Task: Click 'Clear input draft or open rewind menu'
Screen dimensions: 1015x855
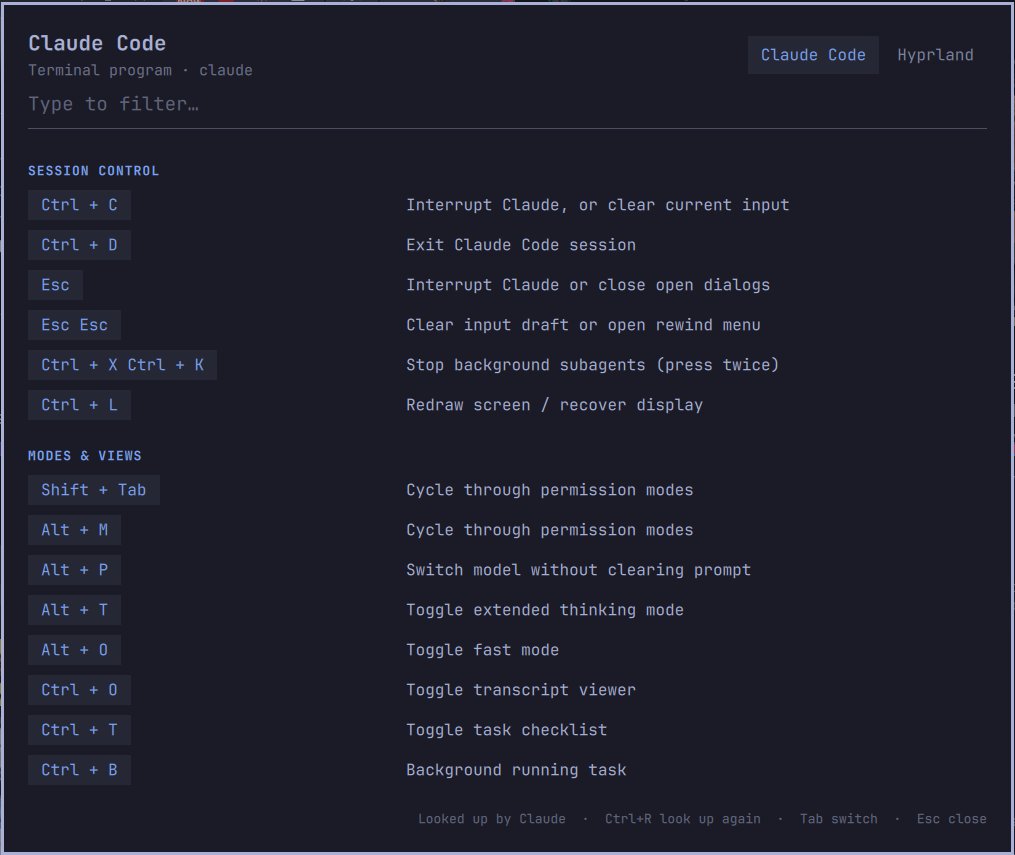Action: tap(583, 325)
